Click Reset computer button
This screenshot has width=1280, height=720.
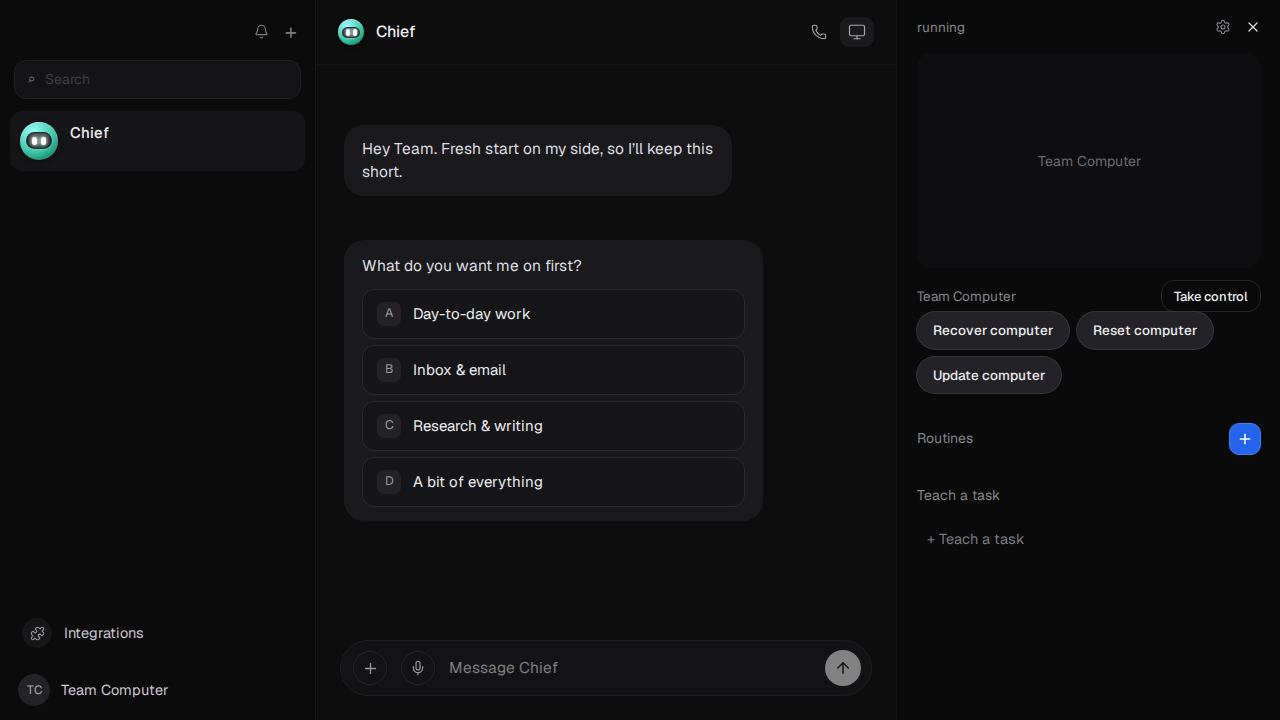[1145, 330]
